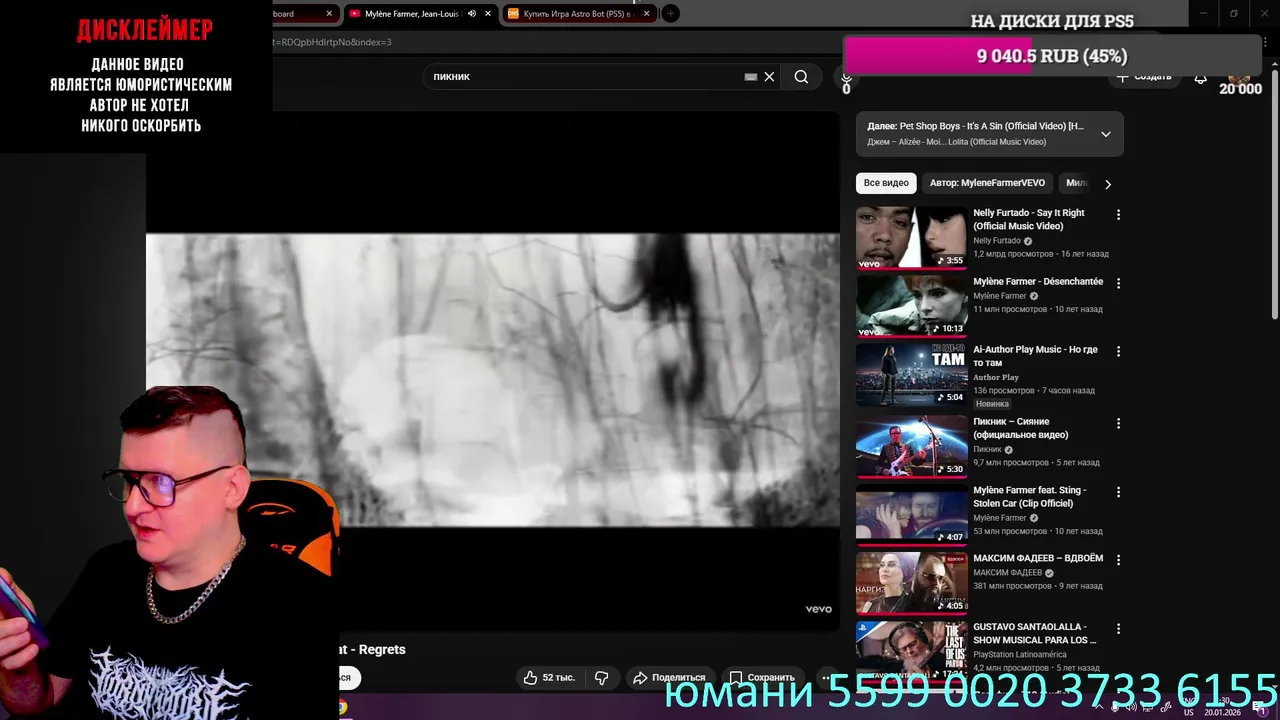Open the Nelly Furtado - Say It Right thumbnail
The height and width of the screenshot is (720, 1280).
(911, 238)
